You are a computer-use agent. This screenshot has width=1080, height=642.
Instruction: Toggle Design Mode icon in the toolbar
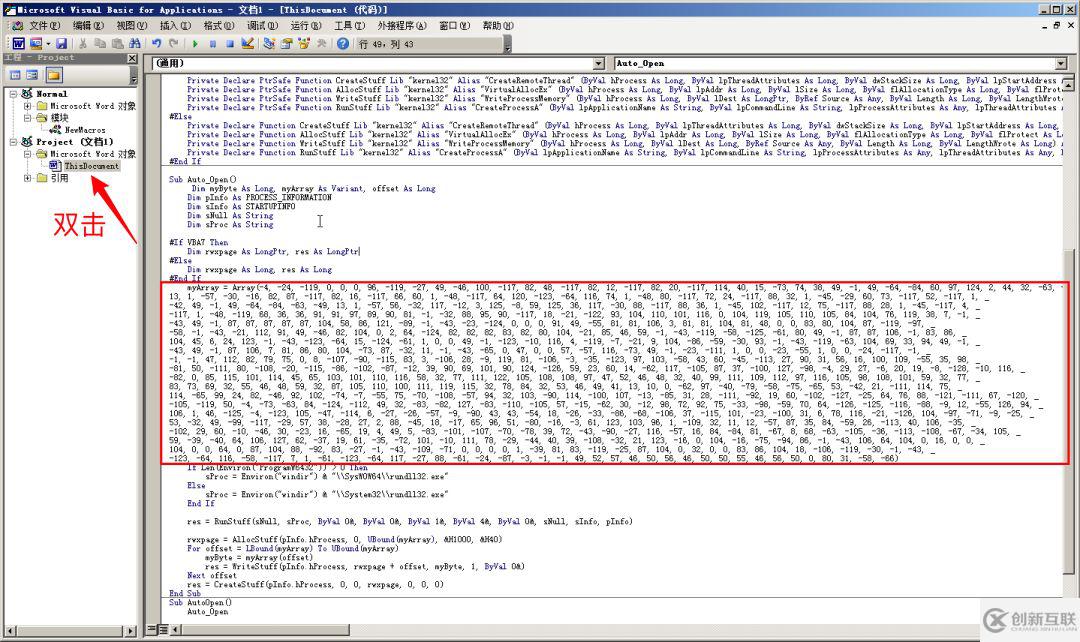click(248, 43)
